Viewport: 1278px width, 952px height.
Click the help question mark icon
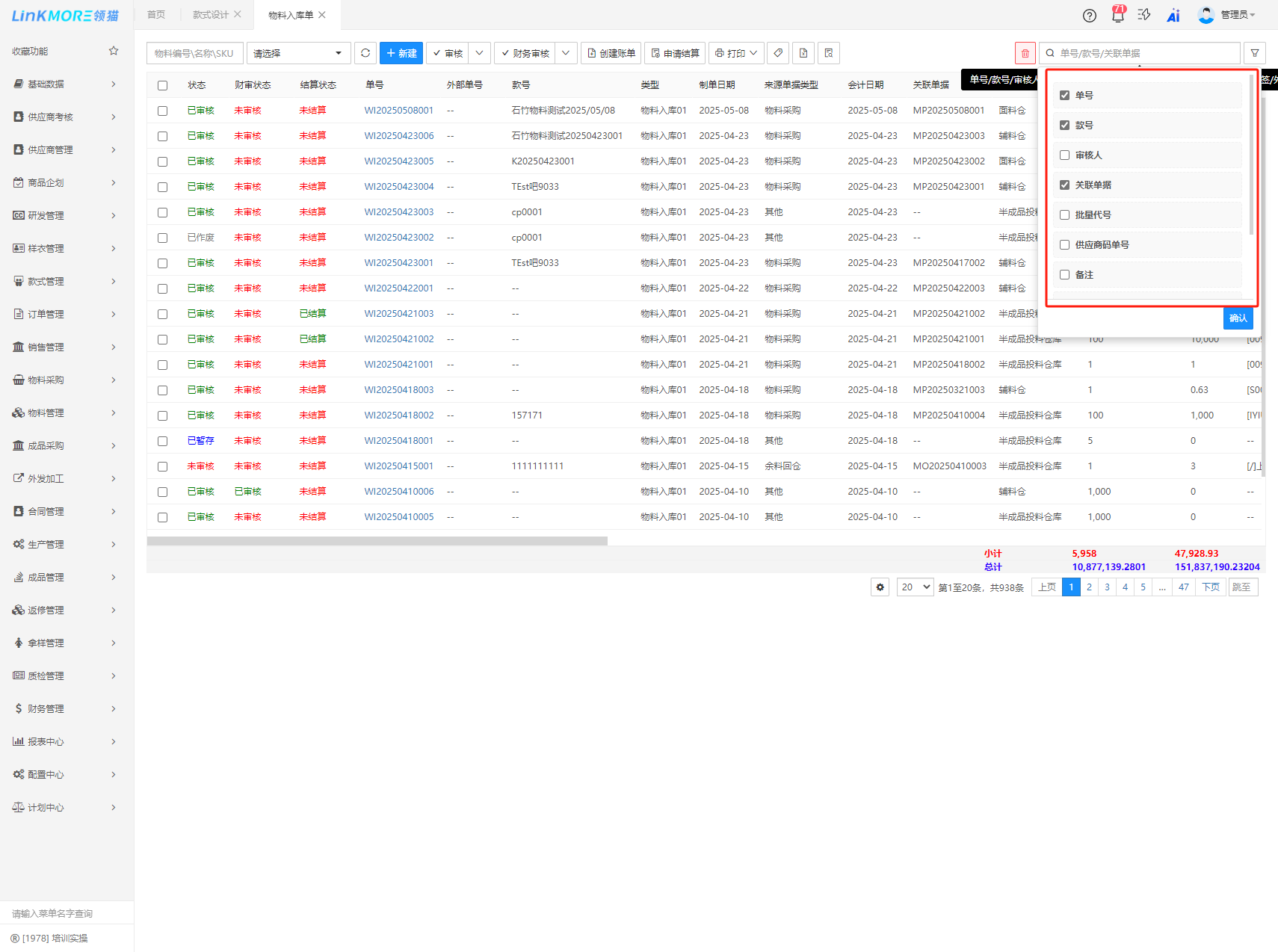(1090, 15)
